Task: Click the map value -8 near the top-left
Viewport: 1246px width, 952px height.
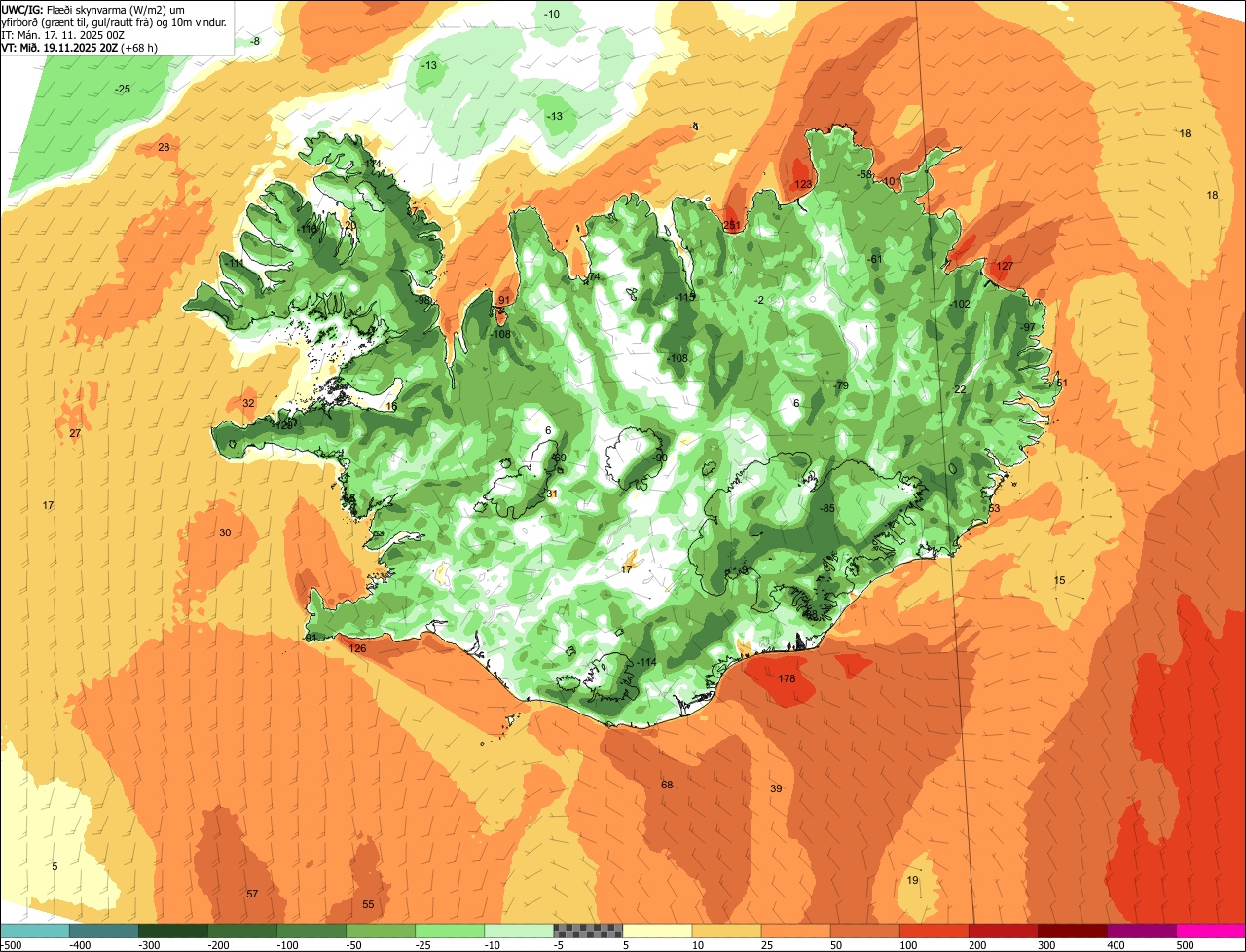Action: point(255,41)
